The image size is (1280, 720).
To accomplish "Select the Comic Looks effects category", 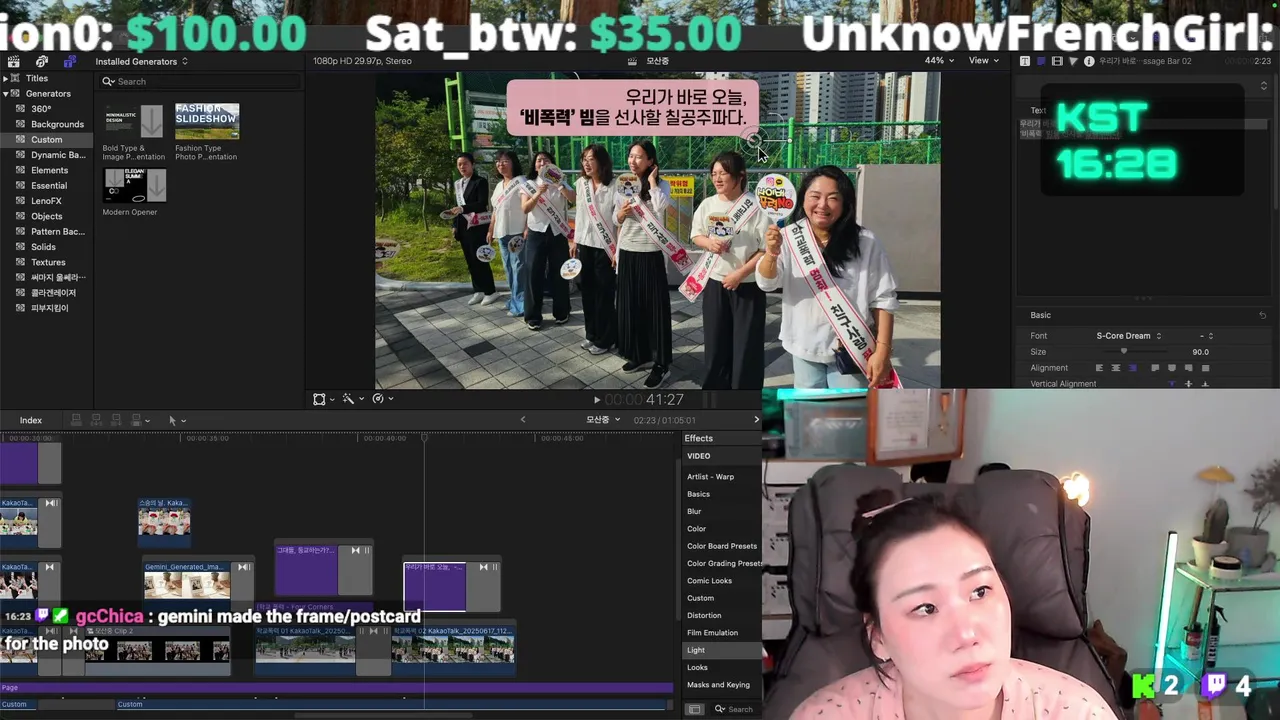I will (x=709, y=581).
